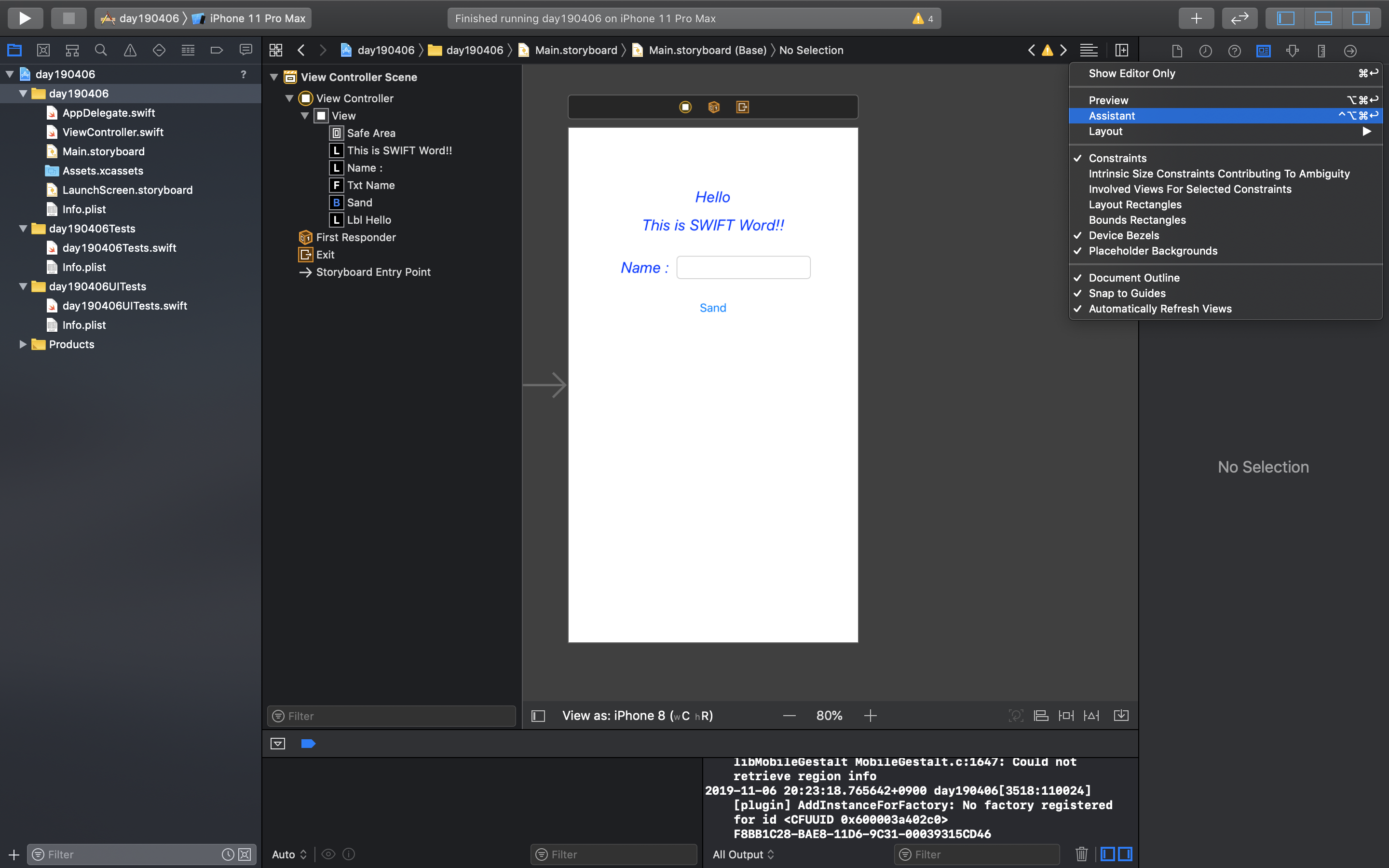Image resolution: width=1389 pixels, height=868 pixels.
Task: Toggle the Snap to Guides option
Action: click(x=1127, y=293)
